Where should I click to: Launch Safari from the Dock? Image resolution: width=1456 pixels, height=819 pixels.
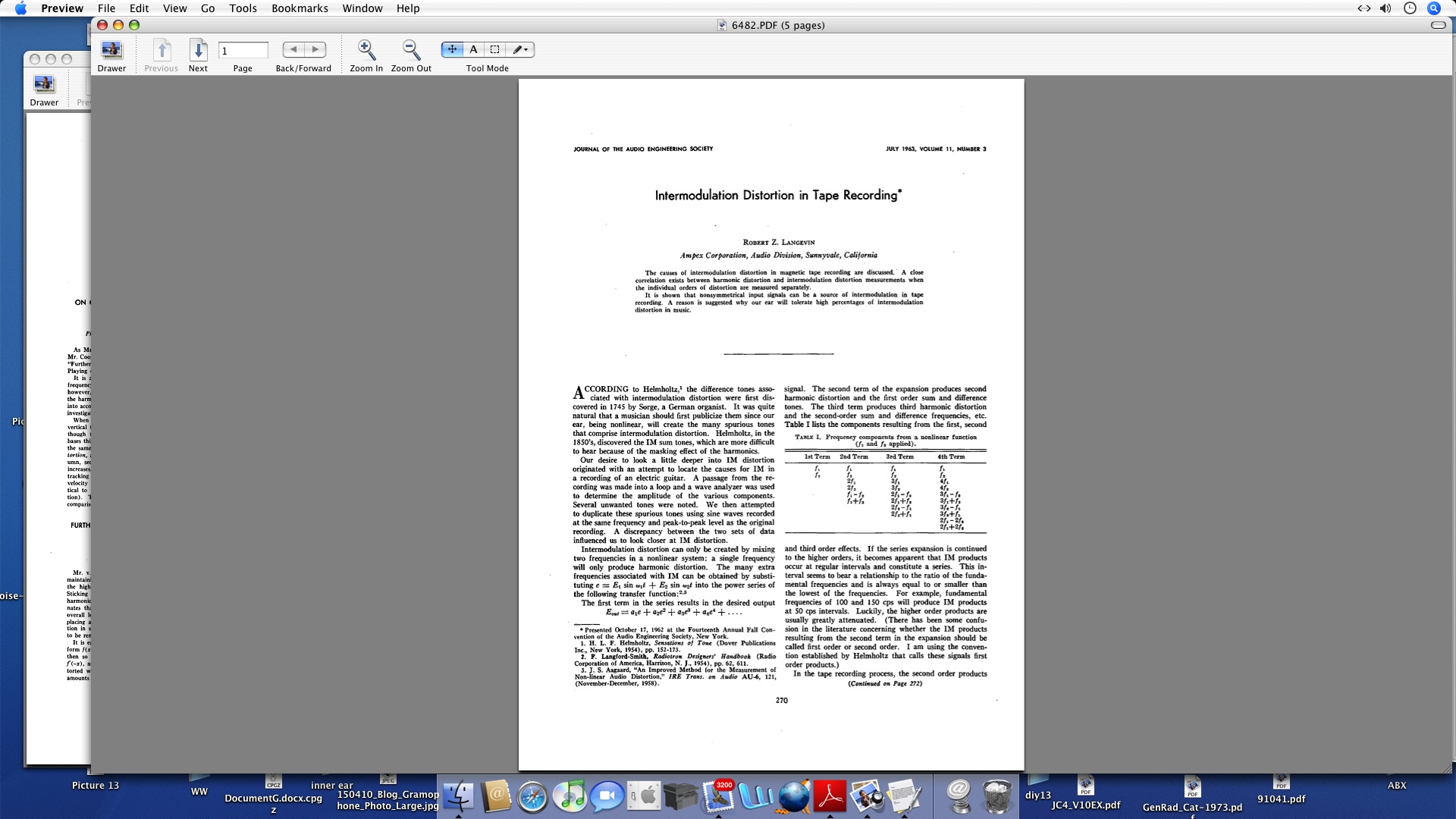(x=533, y=798)
